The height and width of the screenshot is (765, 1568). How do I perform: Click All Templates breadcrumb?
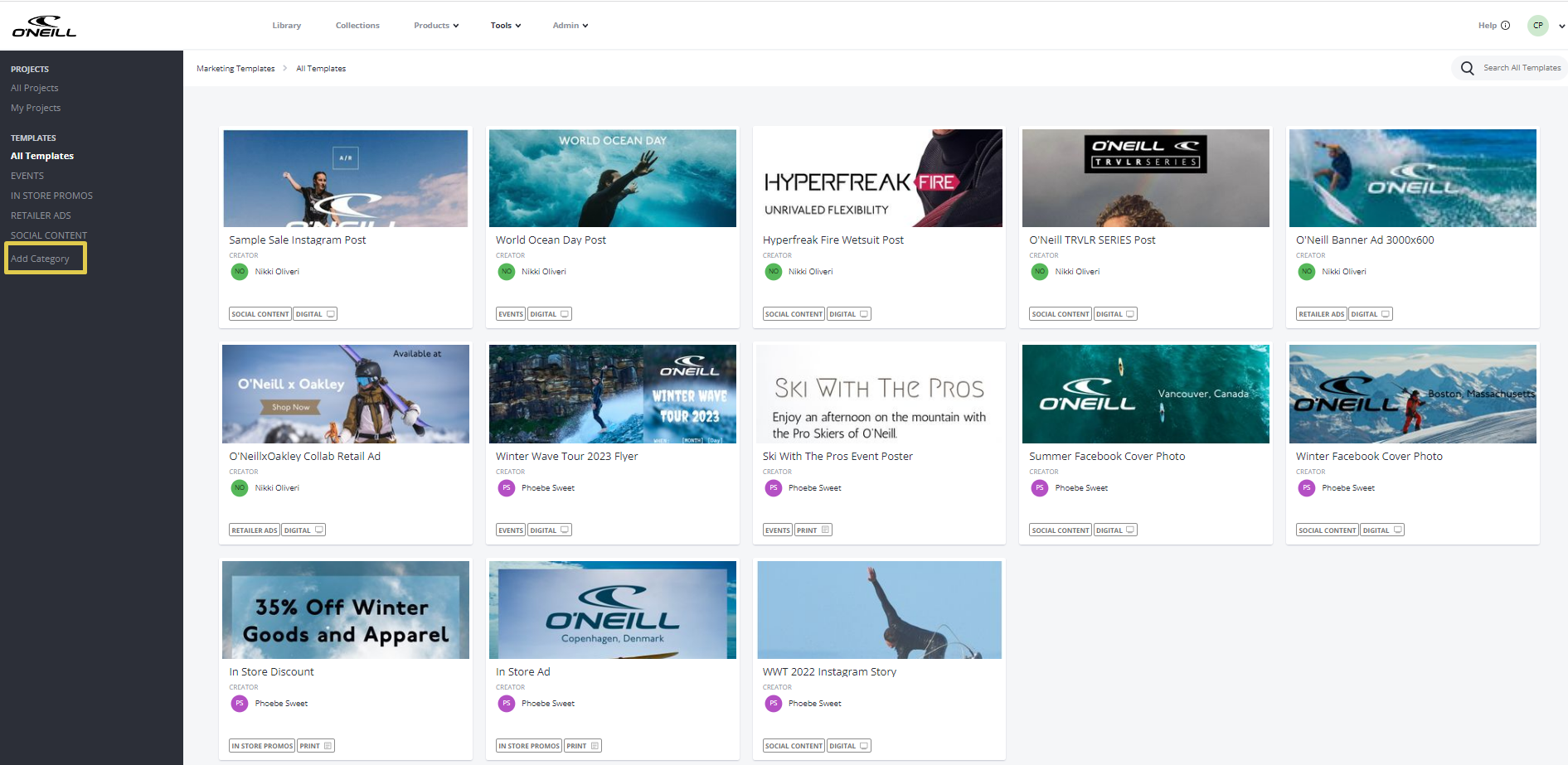click(x=321, y=69)
